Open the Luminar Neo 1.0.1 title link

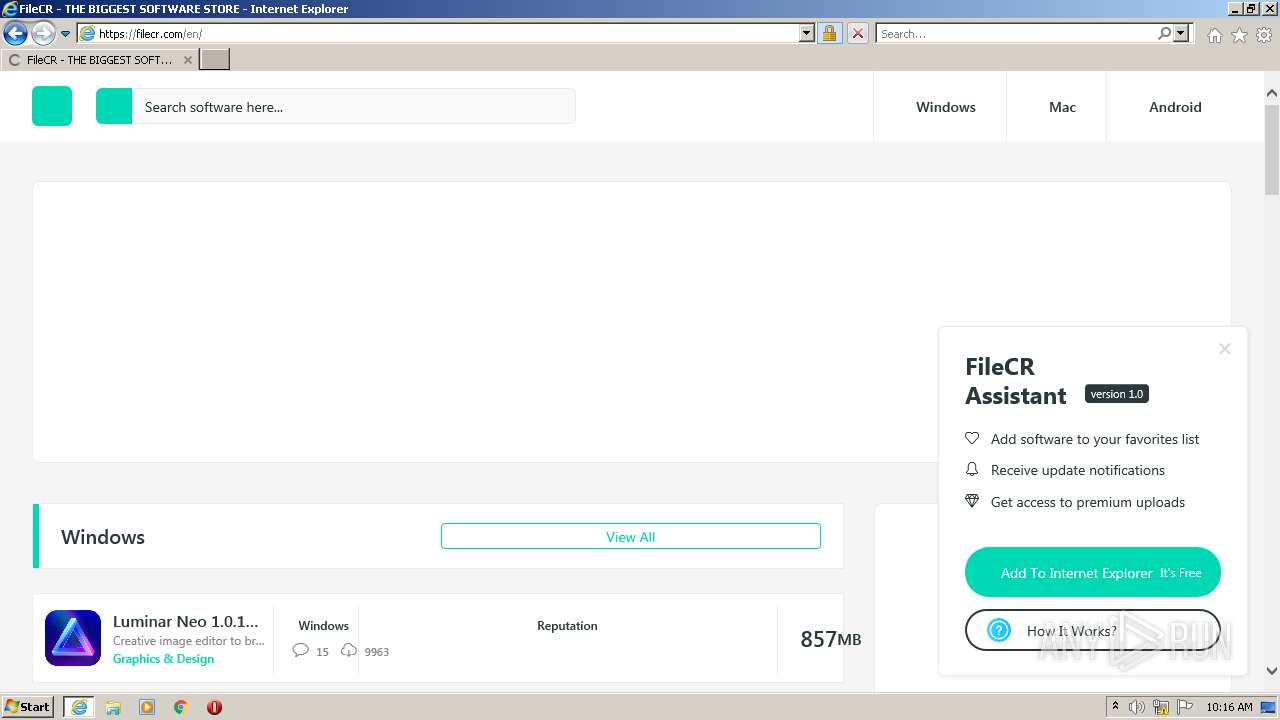click(185, 621)
